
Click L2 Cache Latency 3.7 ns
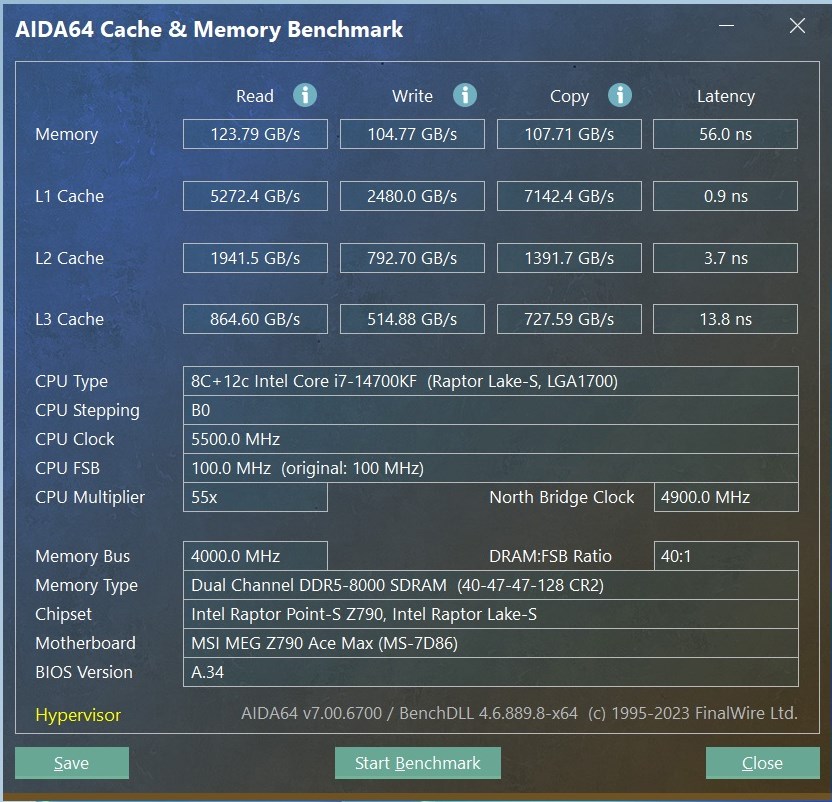point(725,258)
